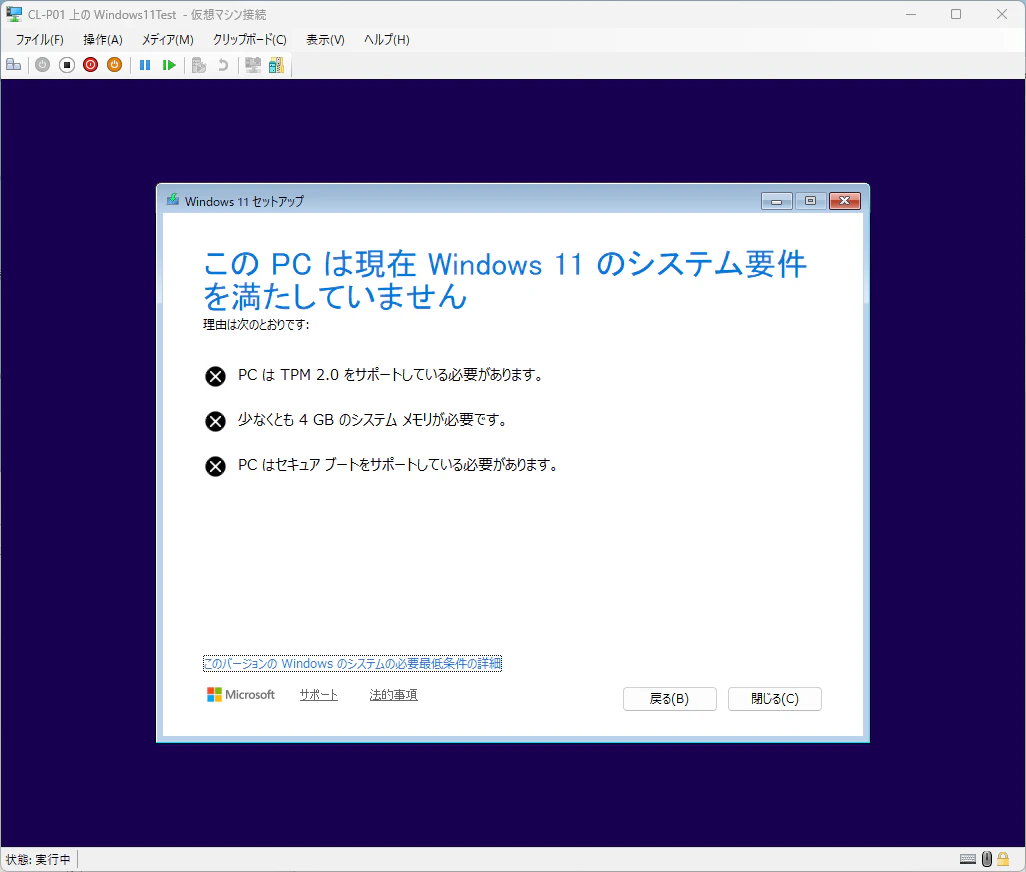The height and width of the screenshot is (872, 1026).
Task: Maximize the 仮想マシン接続 window
Action: [x=956, y=14]
